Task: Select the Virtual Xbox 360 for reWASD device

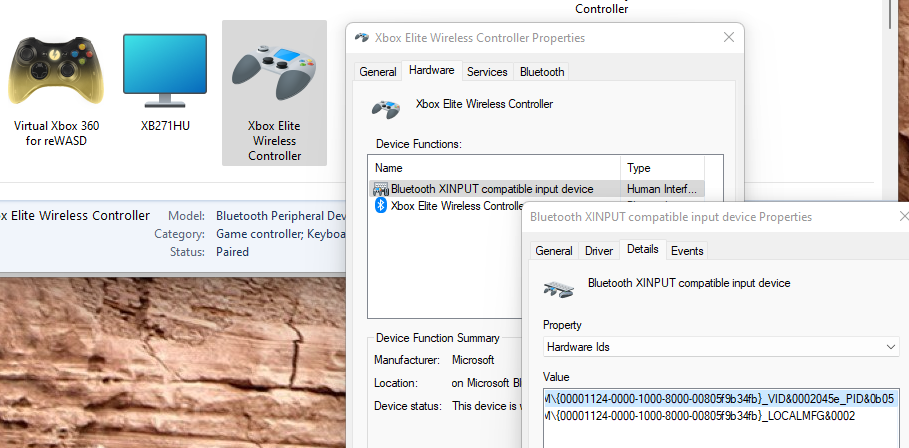Action: [56, 90]
